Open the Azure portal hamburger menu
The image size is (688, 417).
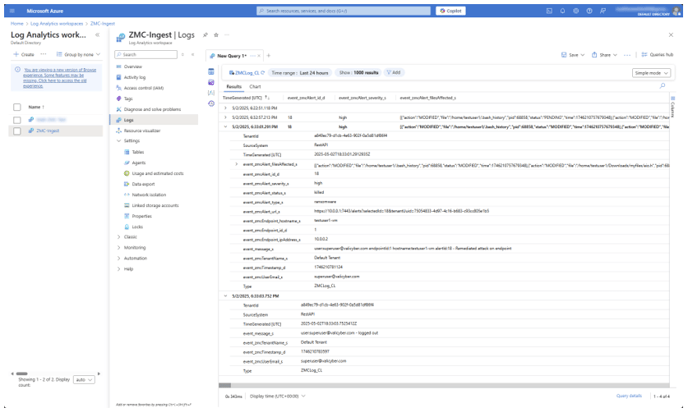click(12, 11)
